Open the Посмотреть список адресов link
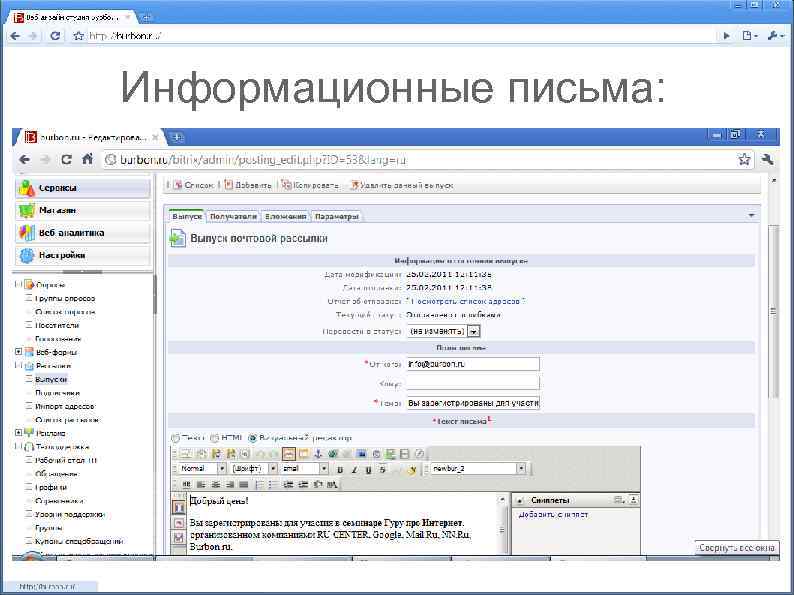The image size is (794, 595). pos(466,301)
